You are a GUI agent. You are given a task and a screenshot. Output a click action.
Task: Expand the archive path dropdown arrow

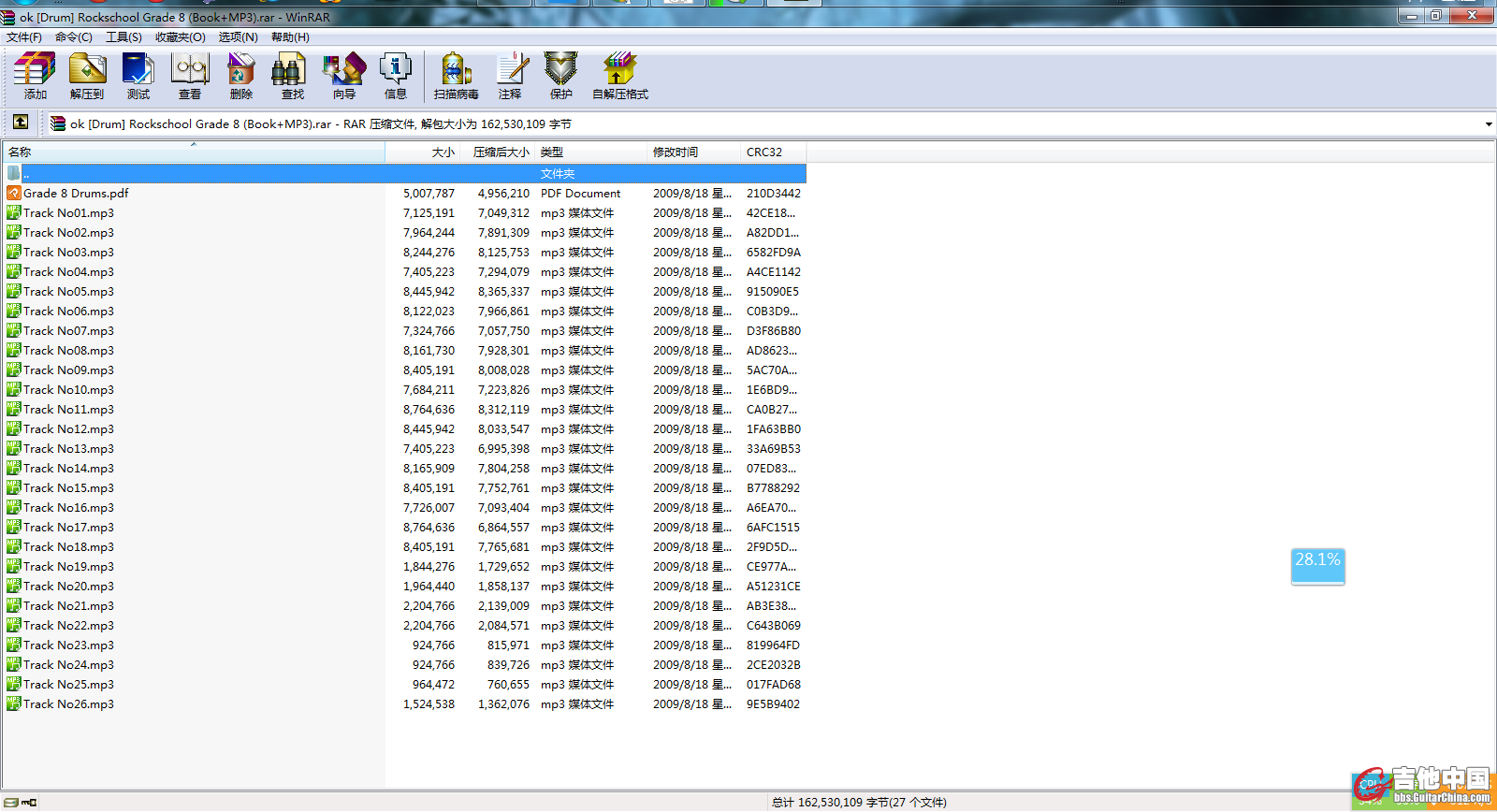point(1488,123)
